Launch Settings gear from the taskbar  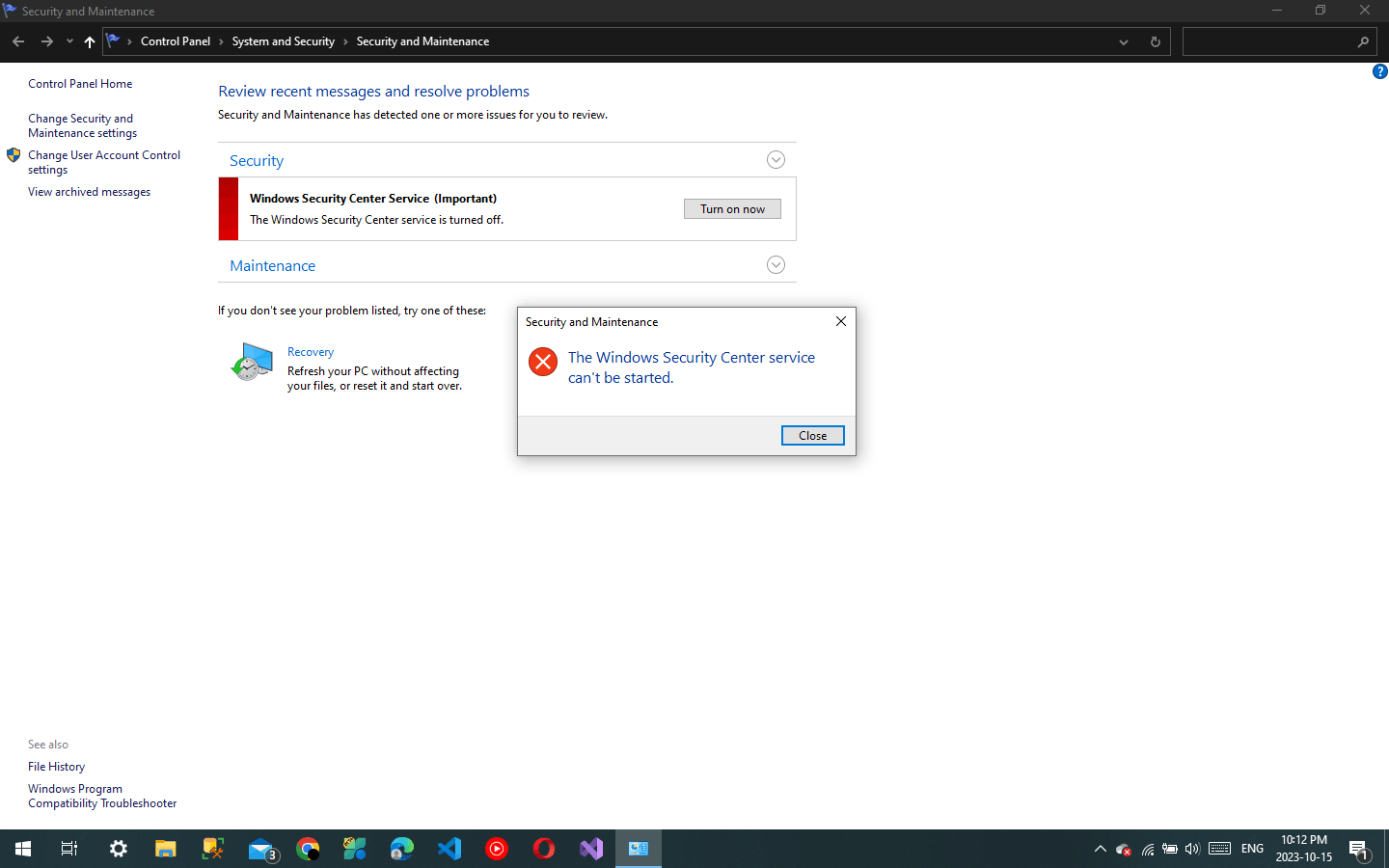click(118, 849)
